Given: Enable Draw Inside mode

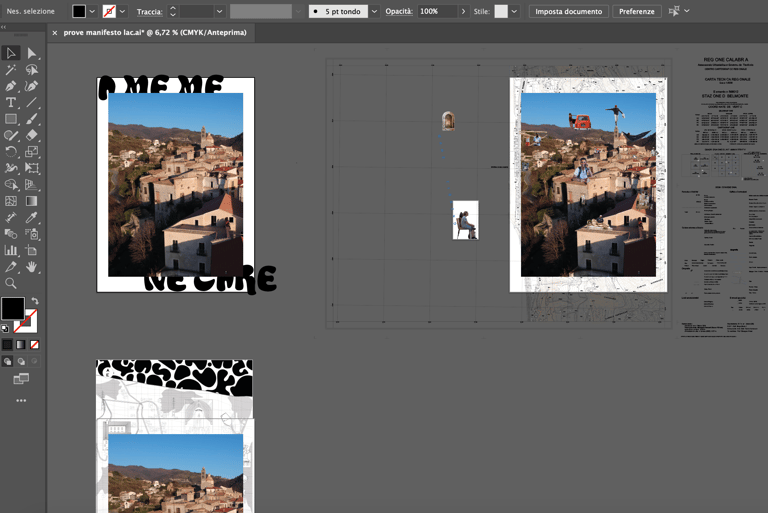Looking at the screenshot, I should pyautogui.click(x=35, y=362).
